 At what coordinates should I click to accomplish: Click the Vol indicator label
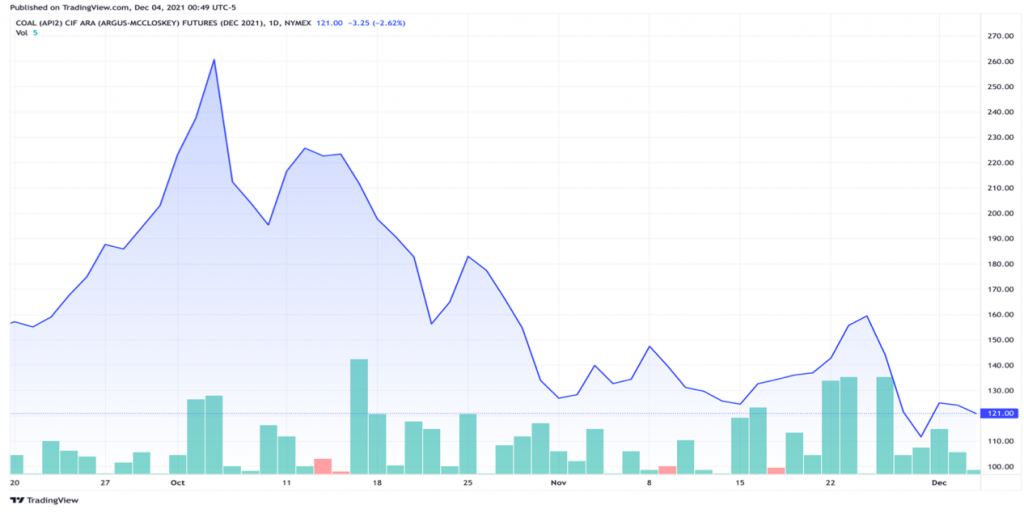coord(20,33)
